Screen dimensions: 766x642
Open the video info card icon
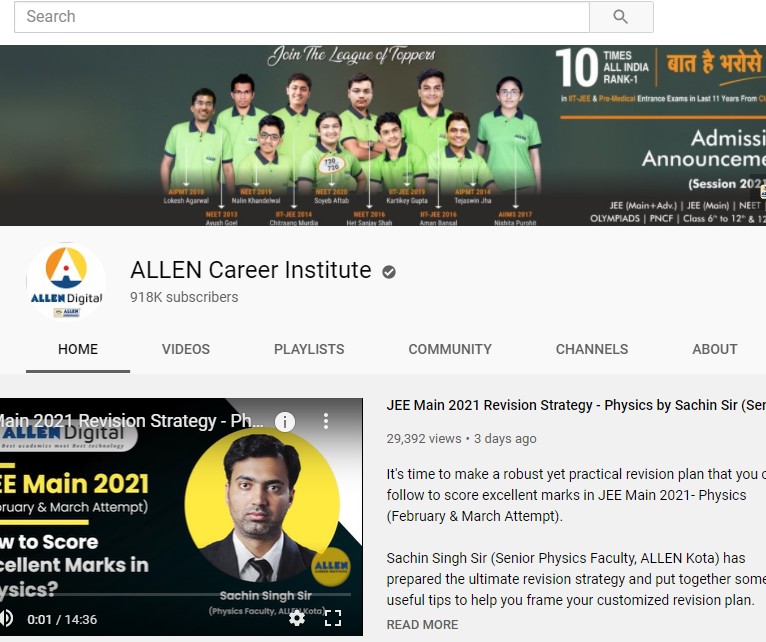click(285, 422)
